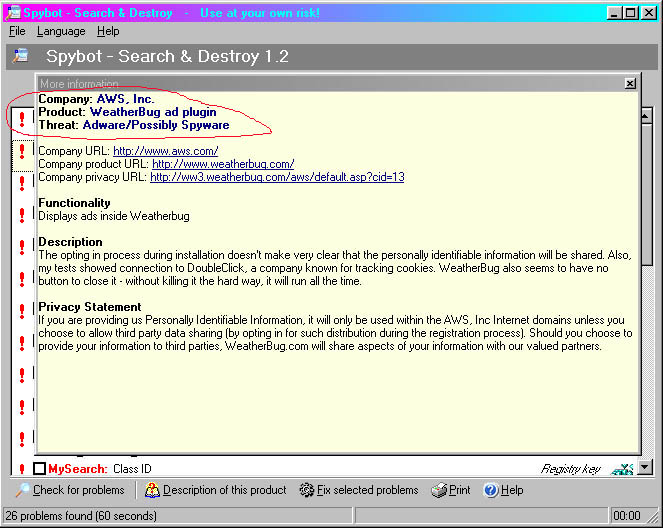The width and height of the screenshot is (663, 528).
Task: Open the company privacy URL link
Action: (277, 177)
